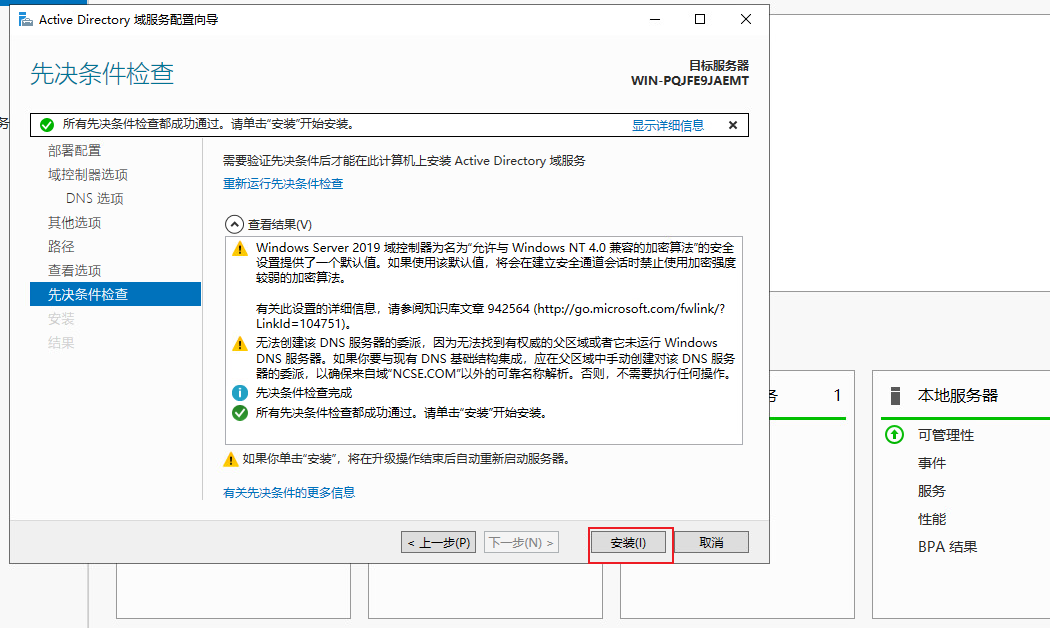Click the 本地服务器 tile server icon
The image size is (1050, 628).
pos(896,395)
